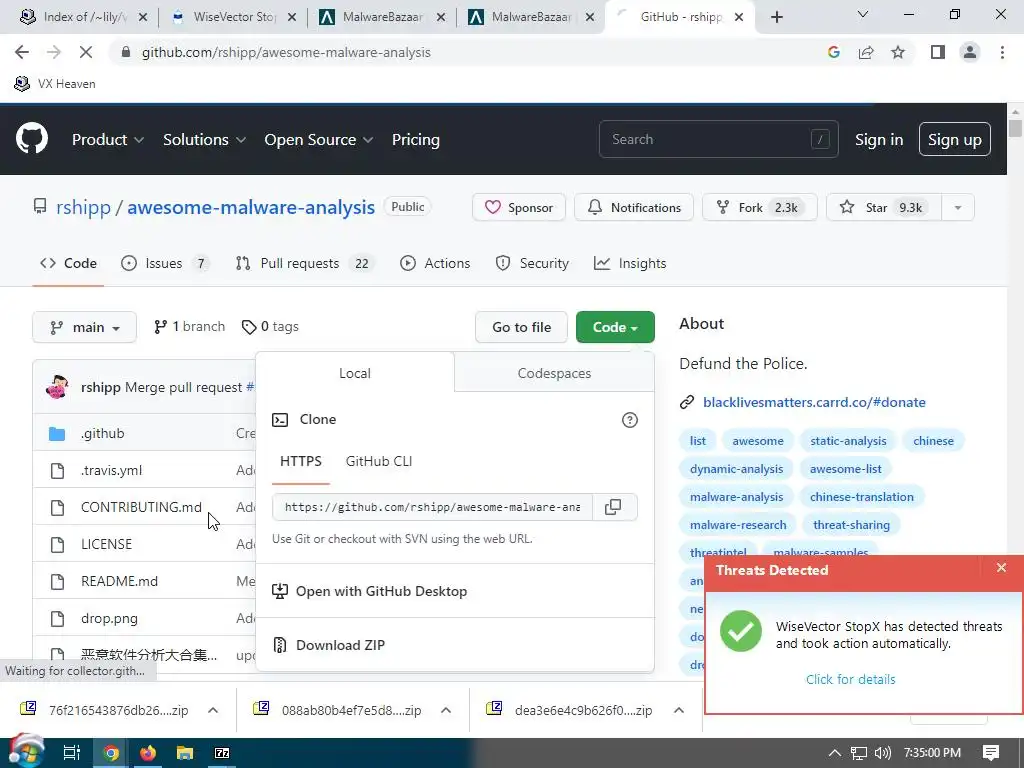Open Chrome tab search chevron
Image resolution: width=1024 pixels, height=768 pixels.
pos(863,14)
